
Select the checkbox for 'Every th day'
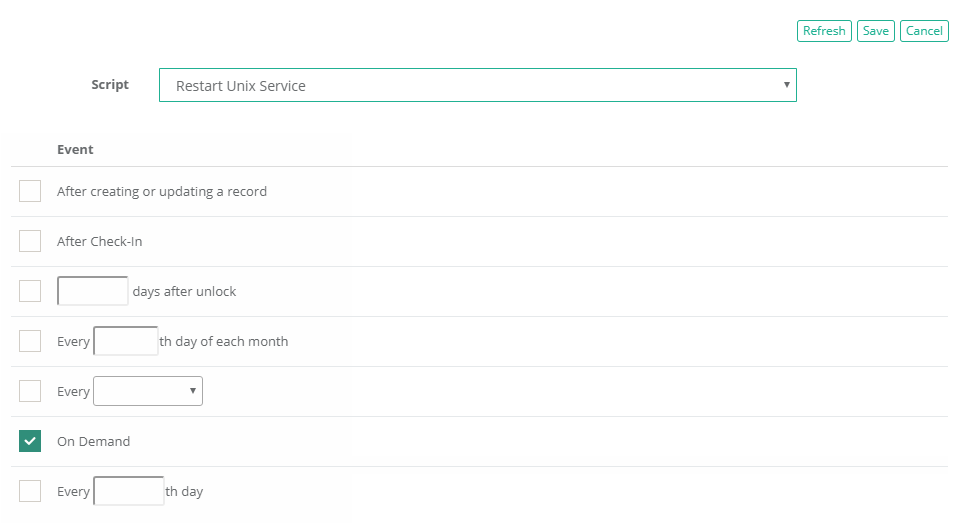[30, 491]
